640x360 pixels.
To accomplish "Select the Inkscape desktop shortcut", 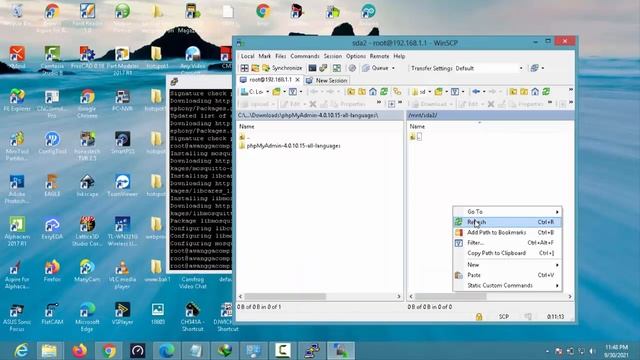I will point(87,186).
